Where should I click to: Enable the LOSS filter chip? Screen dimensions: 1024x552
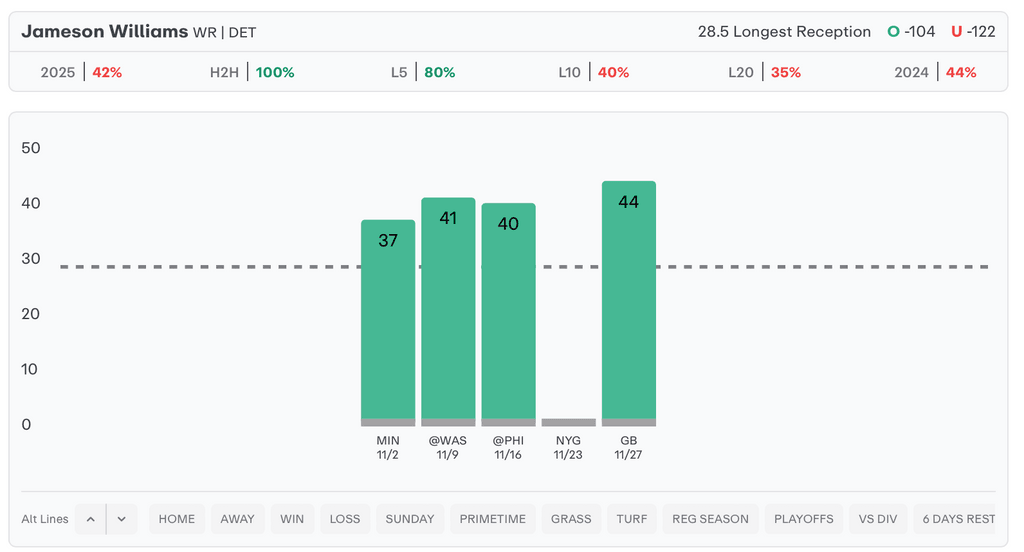click(x=345, y=519)
